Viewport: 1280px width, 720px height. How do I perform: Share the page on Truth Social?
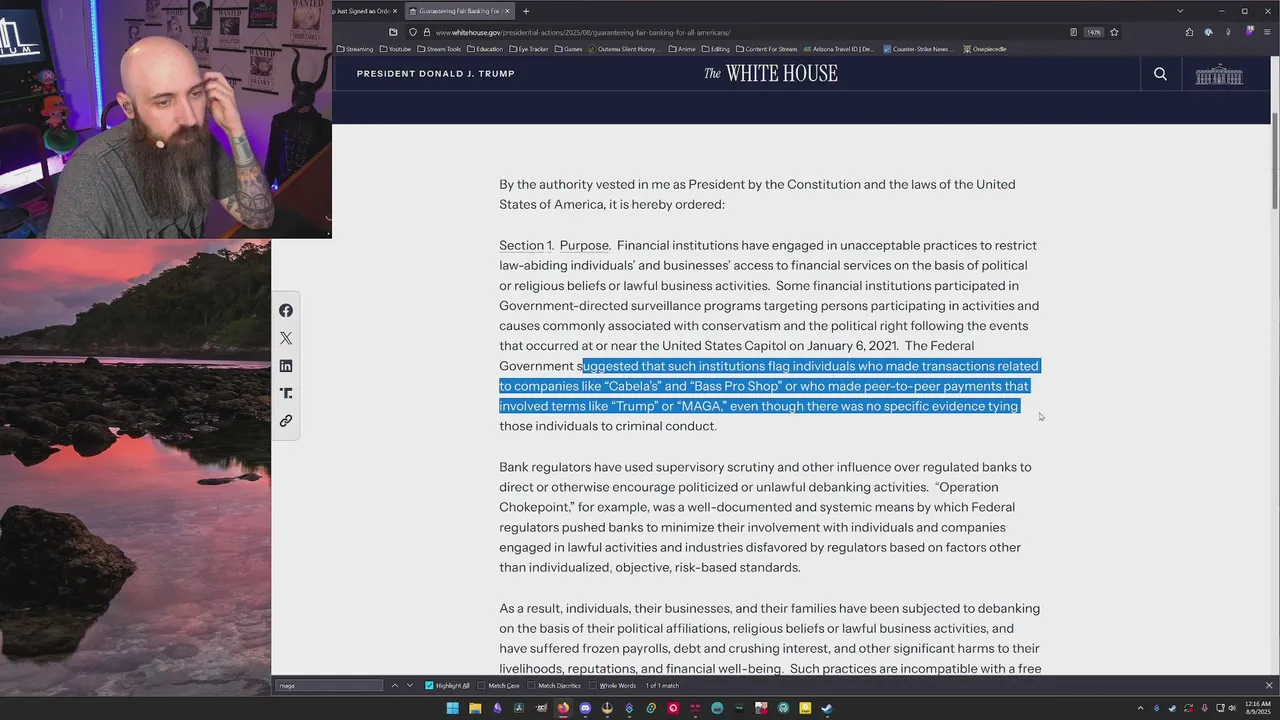[x=286, y=393]
